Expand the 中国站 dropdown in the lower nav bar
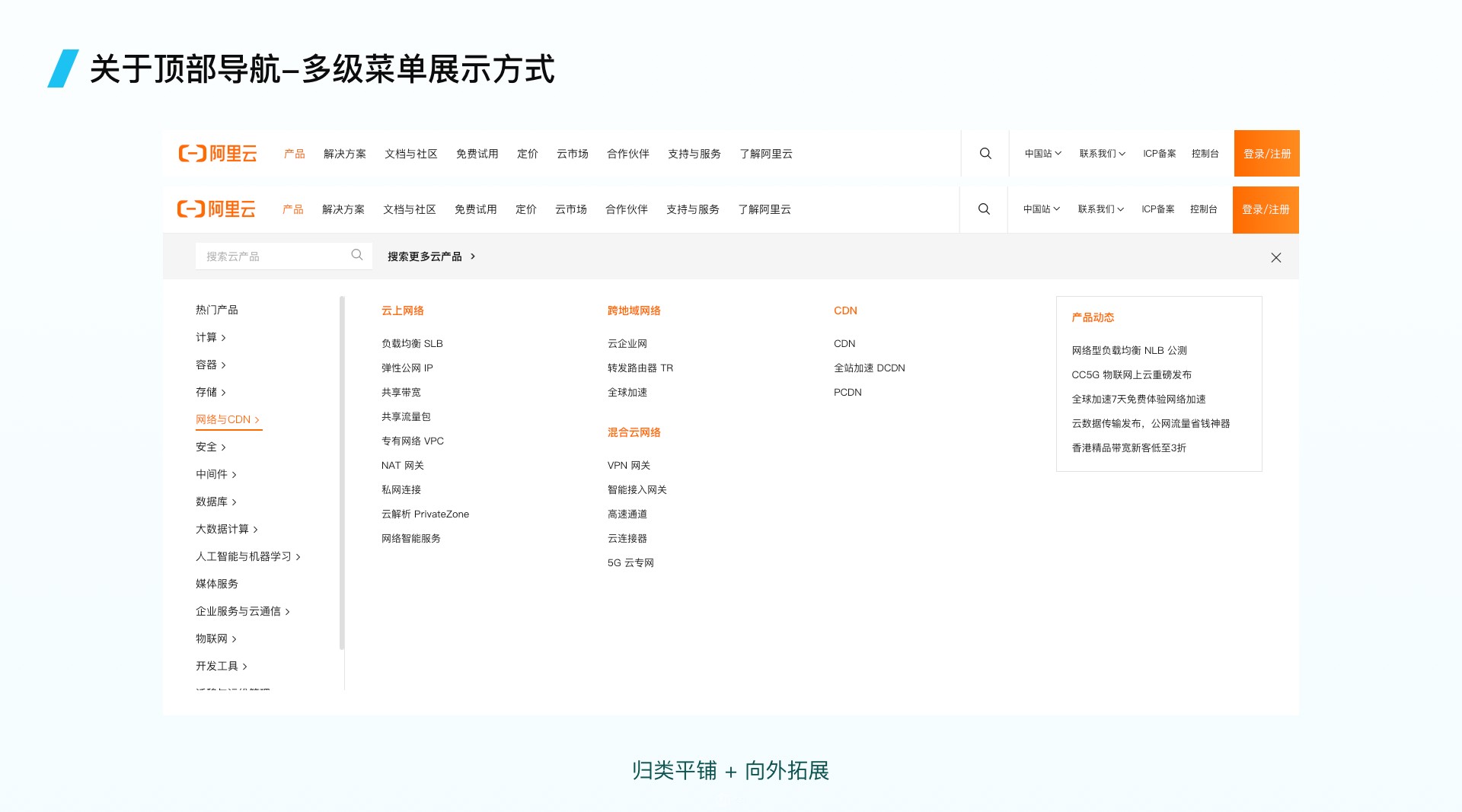 coord(1042,209)
